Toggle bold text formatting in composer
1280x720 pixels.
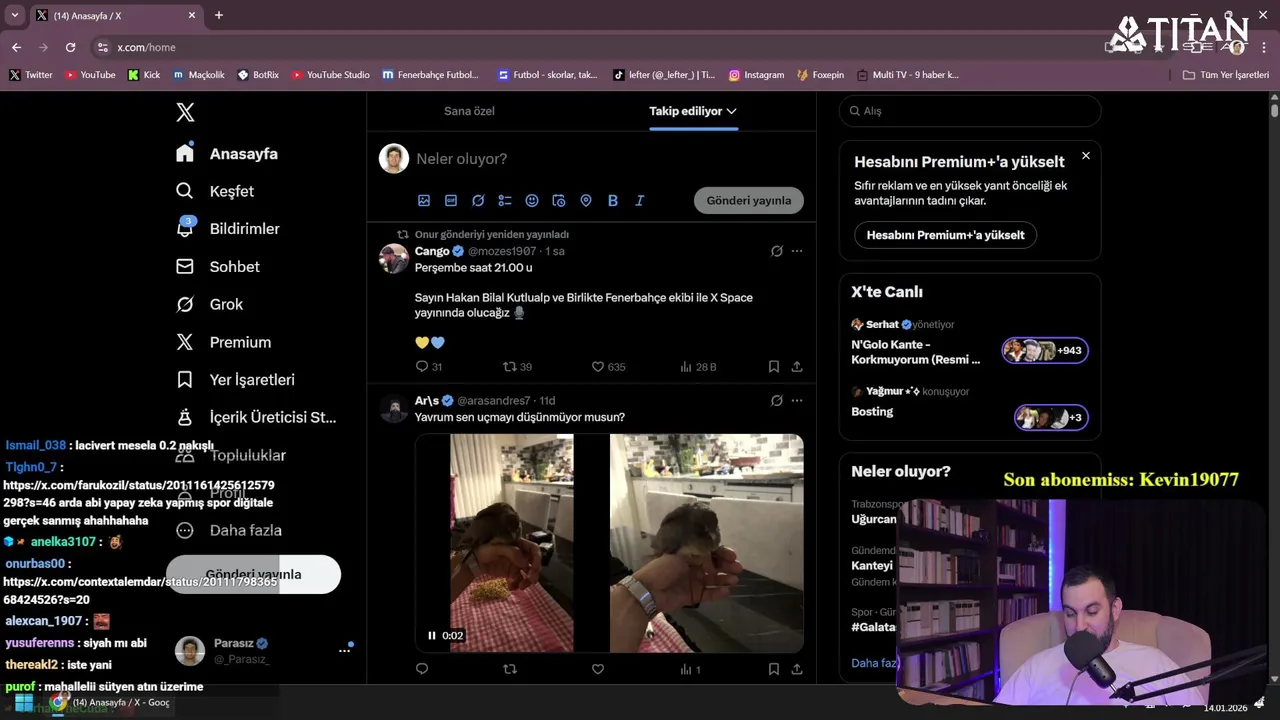point(613,201)
